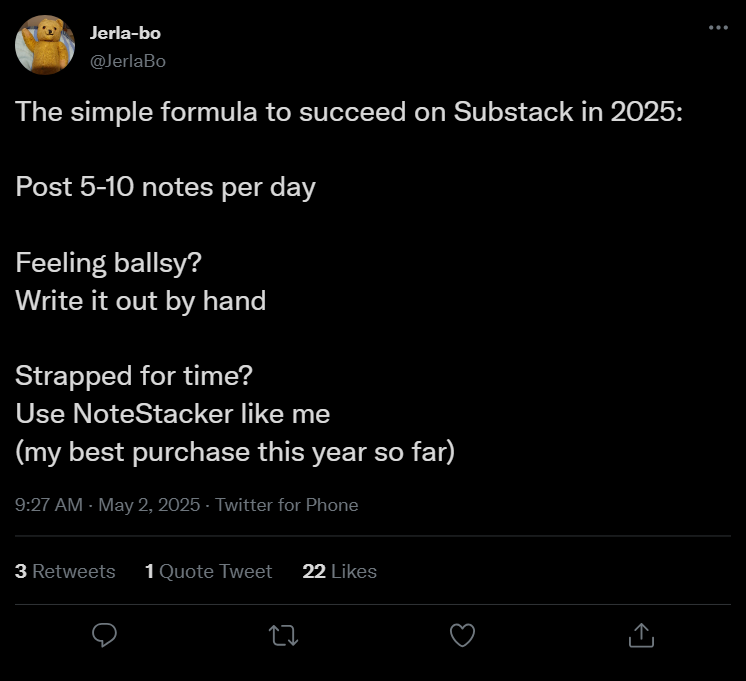This screenshot has width=746, height=681.
Task: Click the "Strapped for time?" text
Action: pyautogui.click(x=134, y=376)
